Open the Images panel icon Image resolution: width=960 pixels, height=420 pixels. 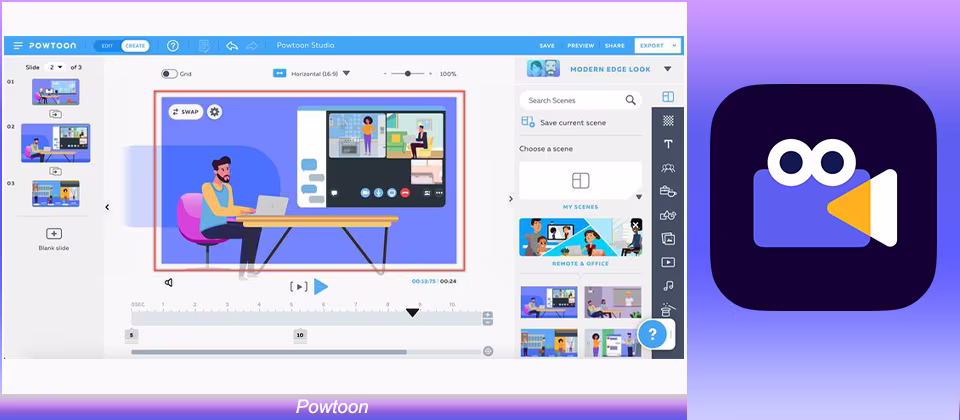click(x=668, y=239)
